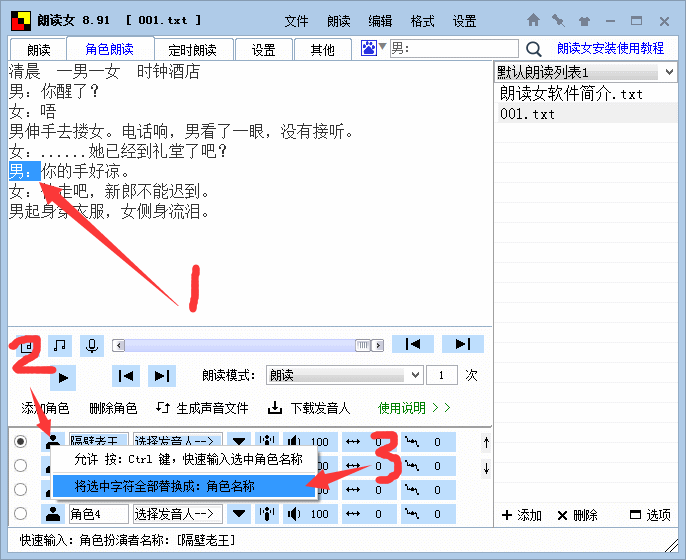Switch to the 定时朗读 tab
This screenshot has height=560, width=686.
click(x=196, y=50)
